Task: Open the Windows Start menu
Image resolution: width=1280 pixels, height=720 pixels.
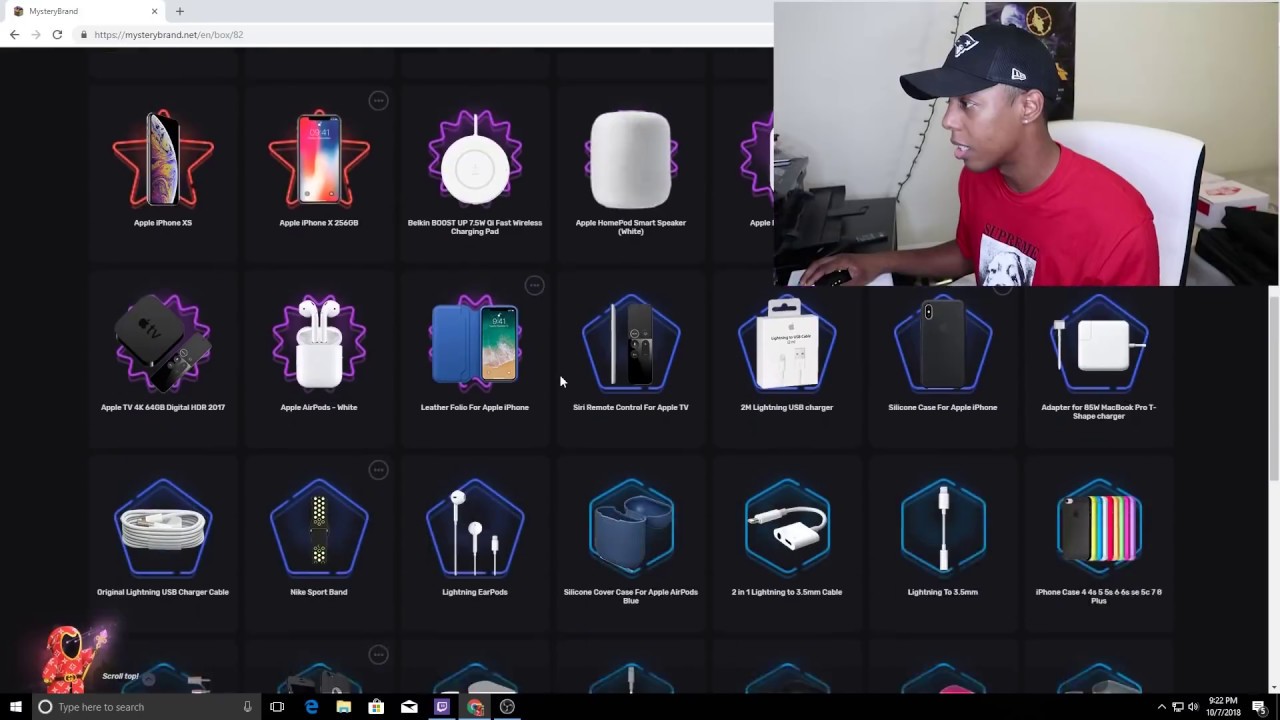Action: [x=15, y=707]
